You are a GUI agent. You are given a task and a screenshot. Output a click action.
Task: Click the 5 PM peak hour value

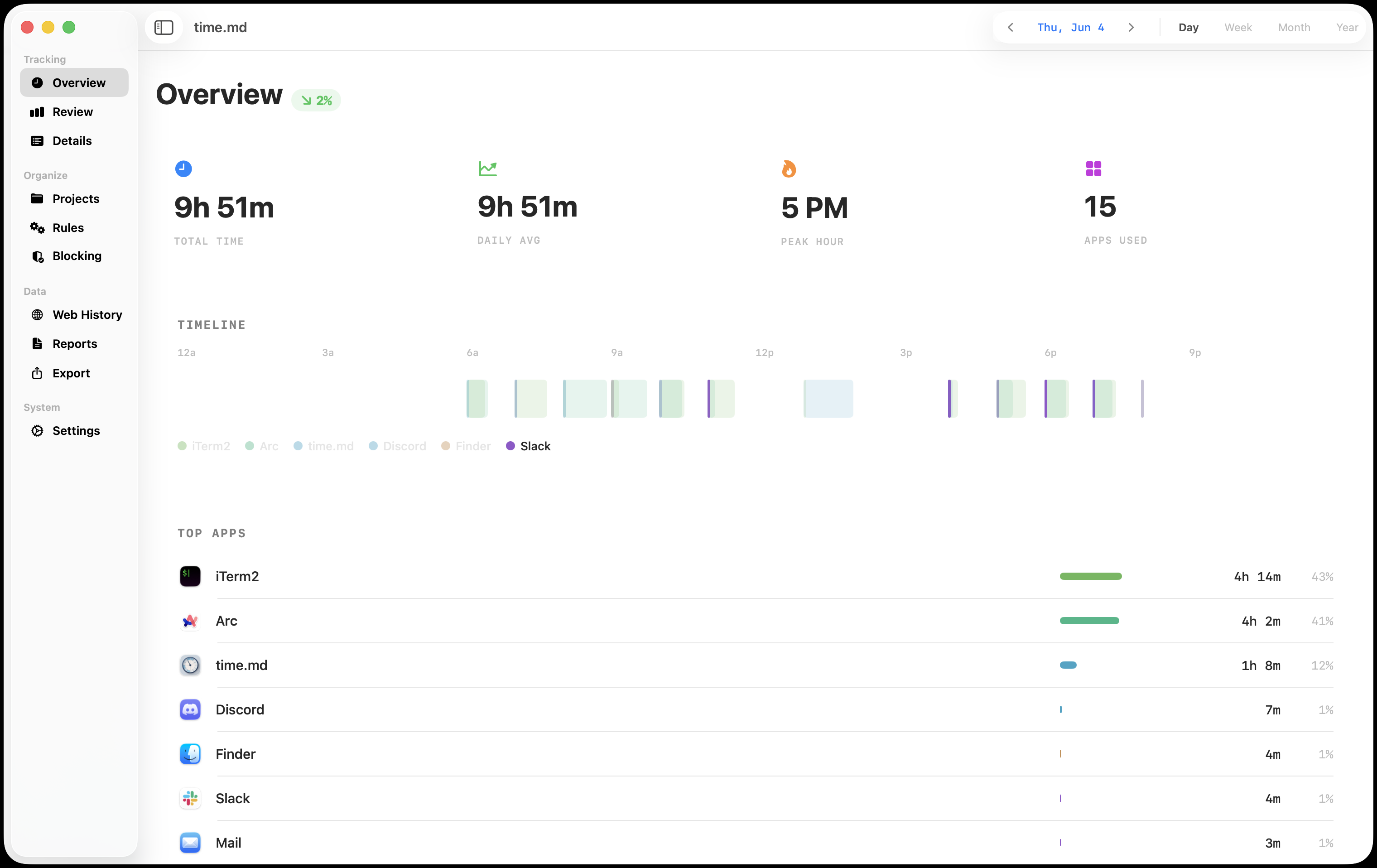point(814,207)
